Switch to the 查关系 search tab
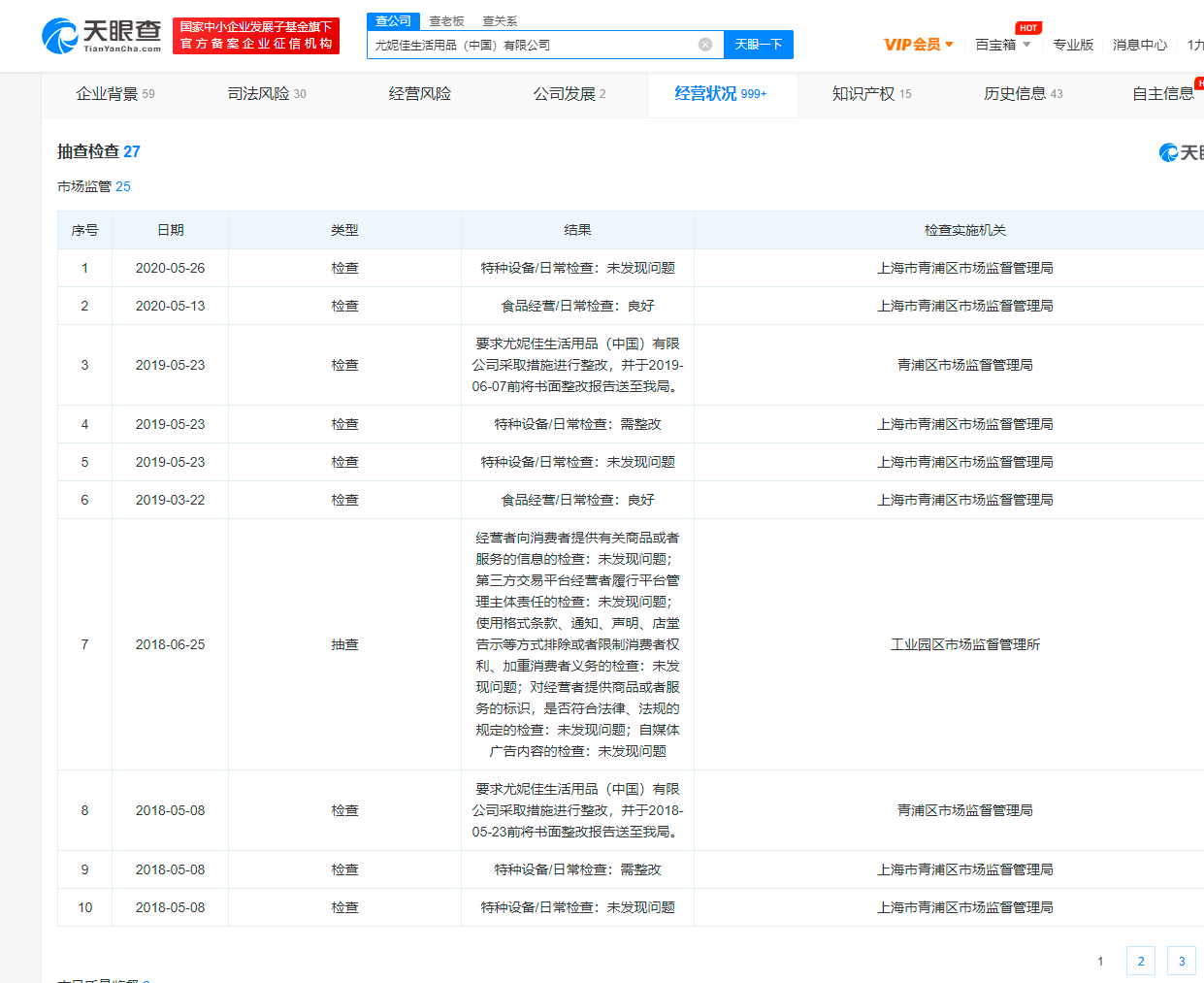Screen dimensions: 1204x983 500,21
